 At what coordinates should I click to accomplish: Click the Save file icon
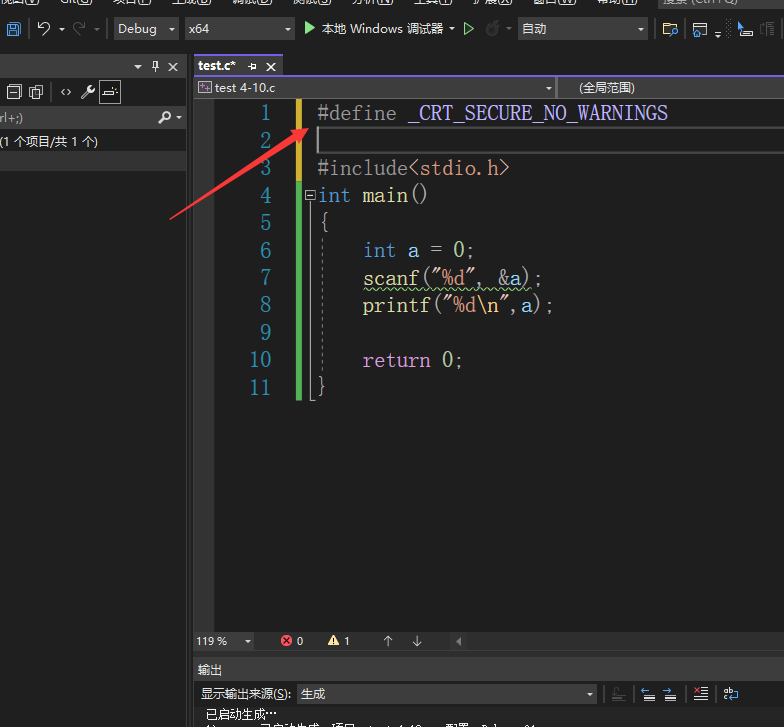pos(14,29)
